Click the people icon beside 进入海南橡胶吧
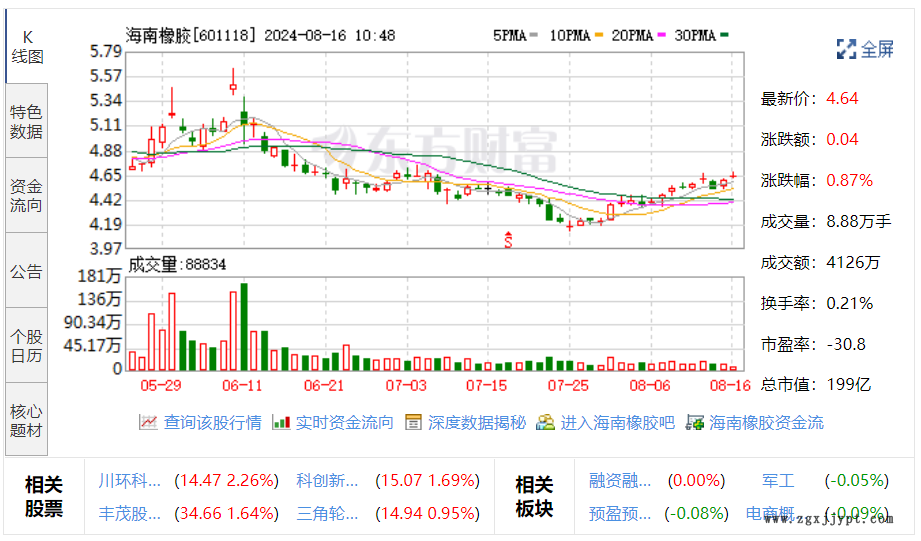921x541 pixels. pos(545,422)
